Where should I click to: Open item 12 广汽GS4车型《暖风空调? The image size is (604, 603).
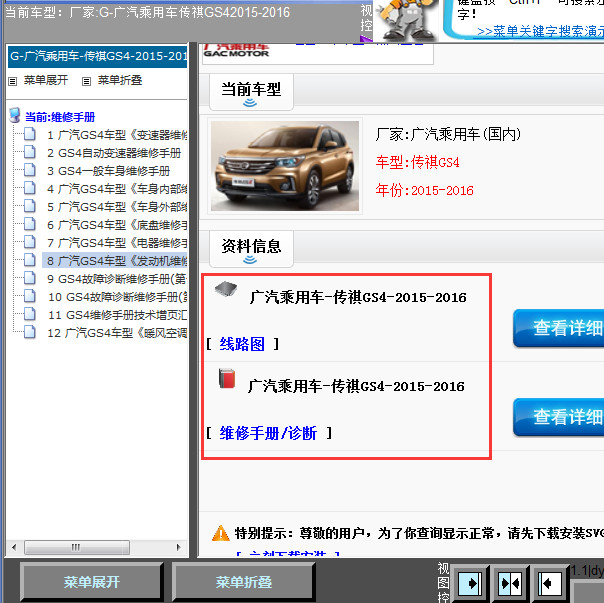[x=117, y=333]
